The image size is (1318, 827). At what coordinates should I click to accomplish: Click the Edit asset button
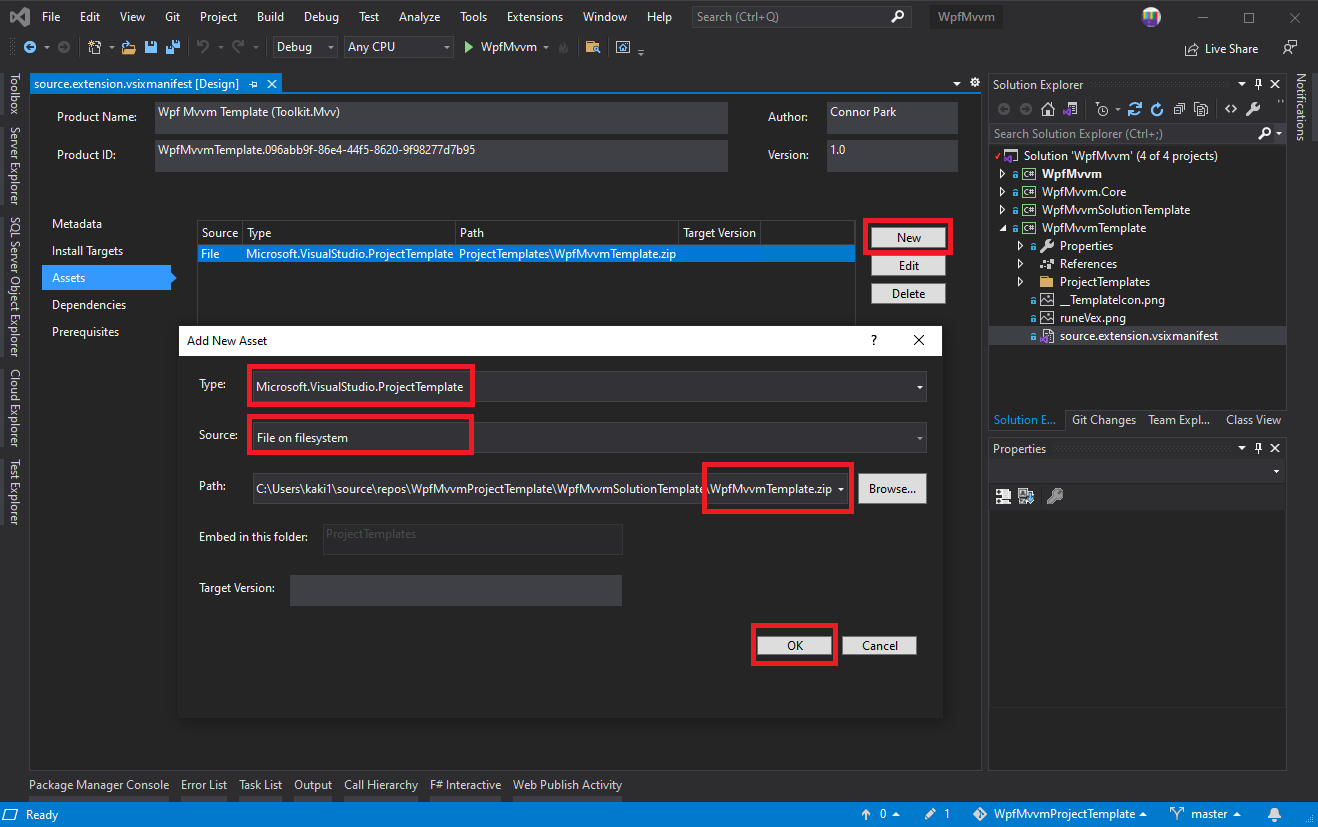[x=908, y=265]
